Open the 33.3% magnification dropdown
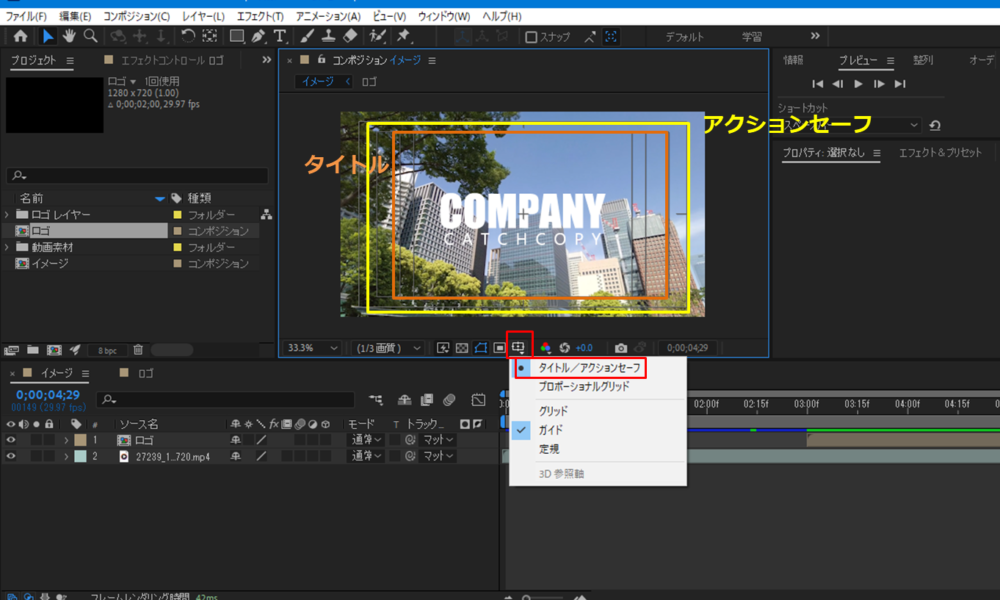 (x=312, y=348)
